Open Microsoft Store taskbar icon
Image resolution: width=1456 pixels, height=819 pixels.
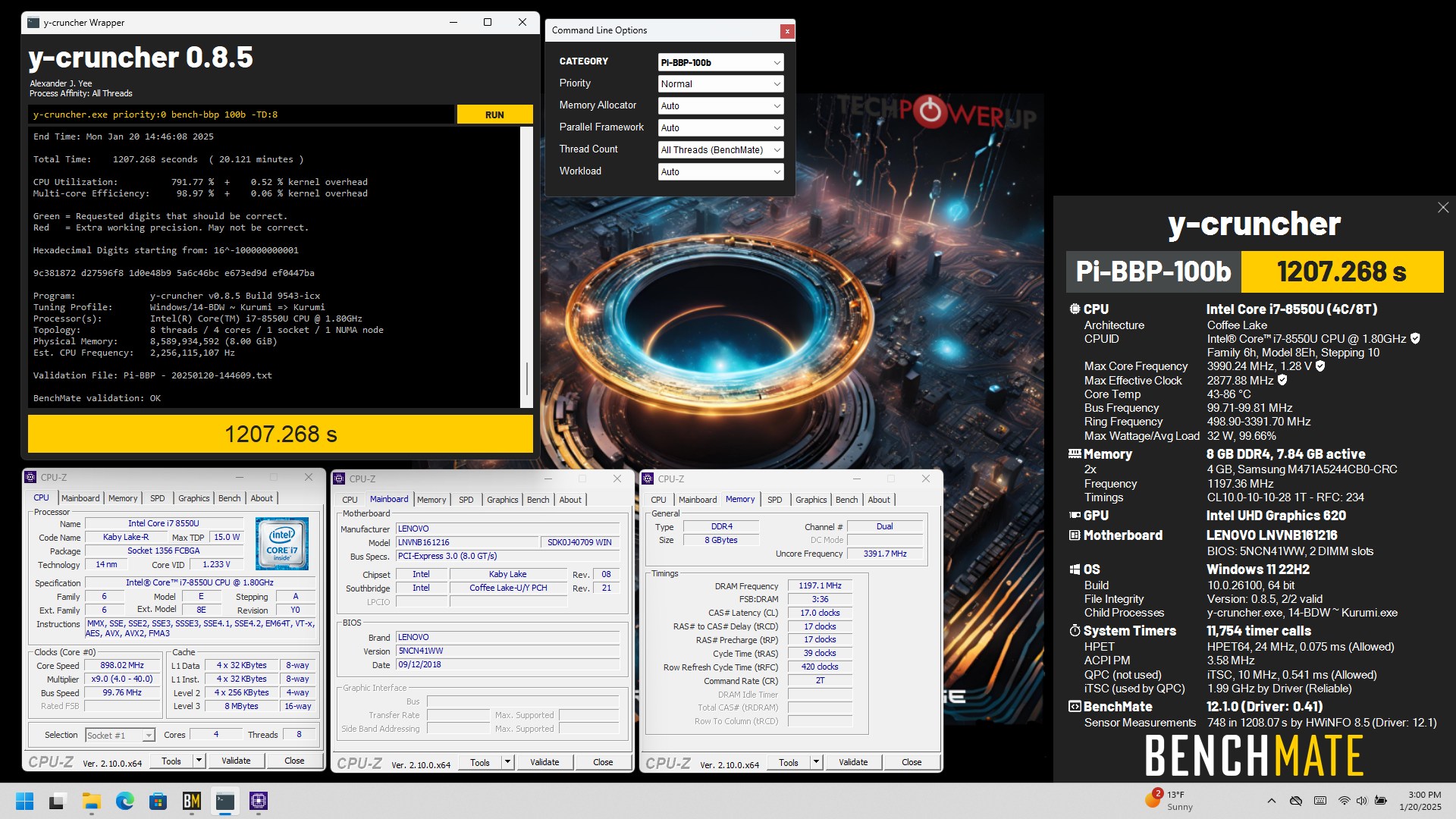point(158,801)
